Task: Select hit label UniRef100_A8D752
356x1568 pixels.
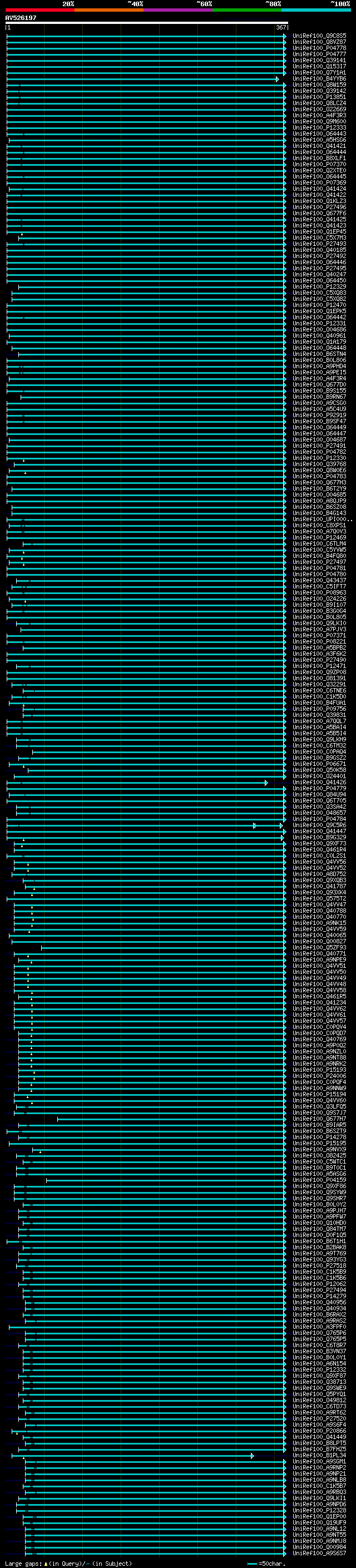Action: tap(319, 874)
